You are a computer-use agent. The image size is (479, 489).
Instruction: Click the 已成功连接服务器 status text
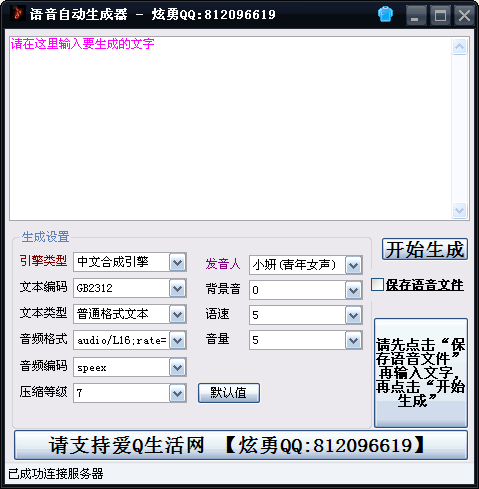point(56,474)
